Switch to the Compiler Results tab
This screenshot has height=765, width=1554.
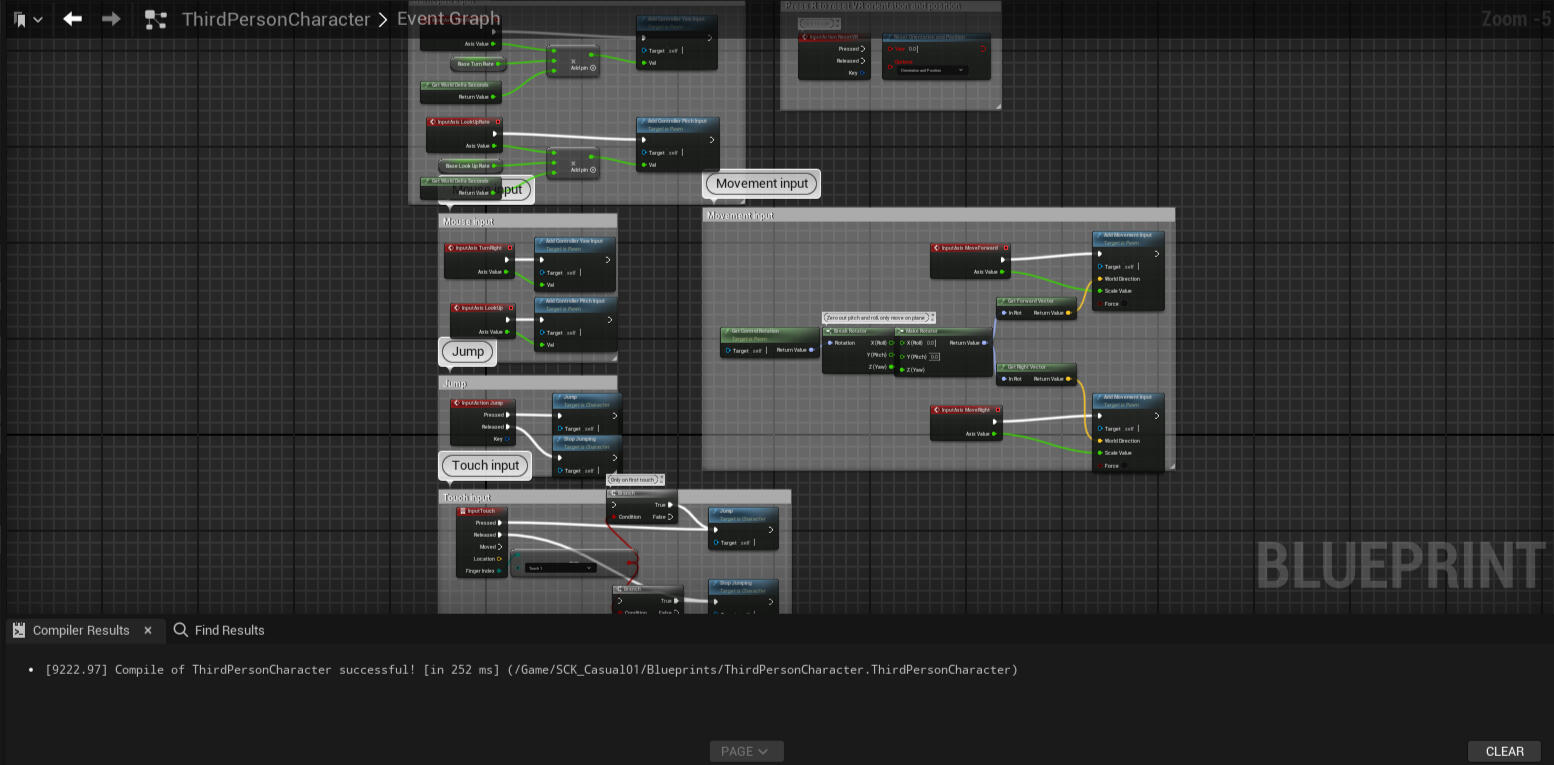pyautogui.click(x=80, y=630)
